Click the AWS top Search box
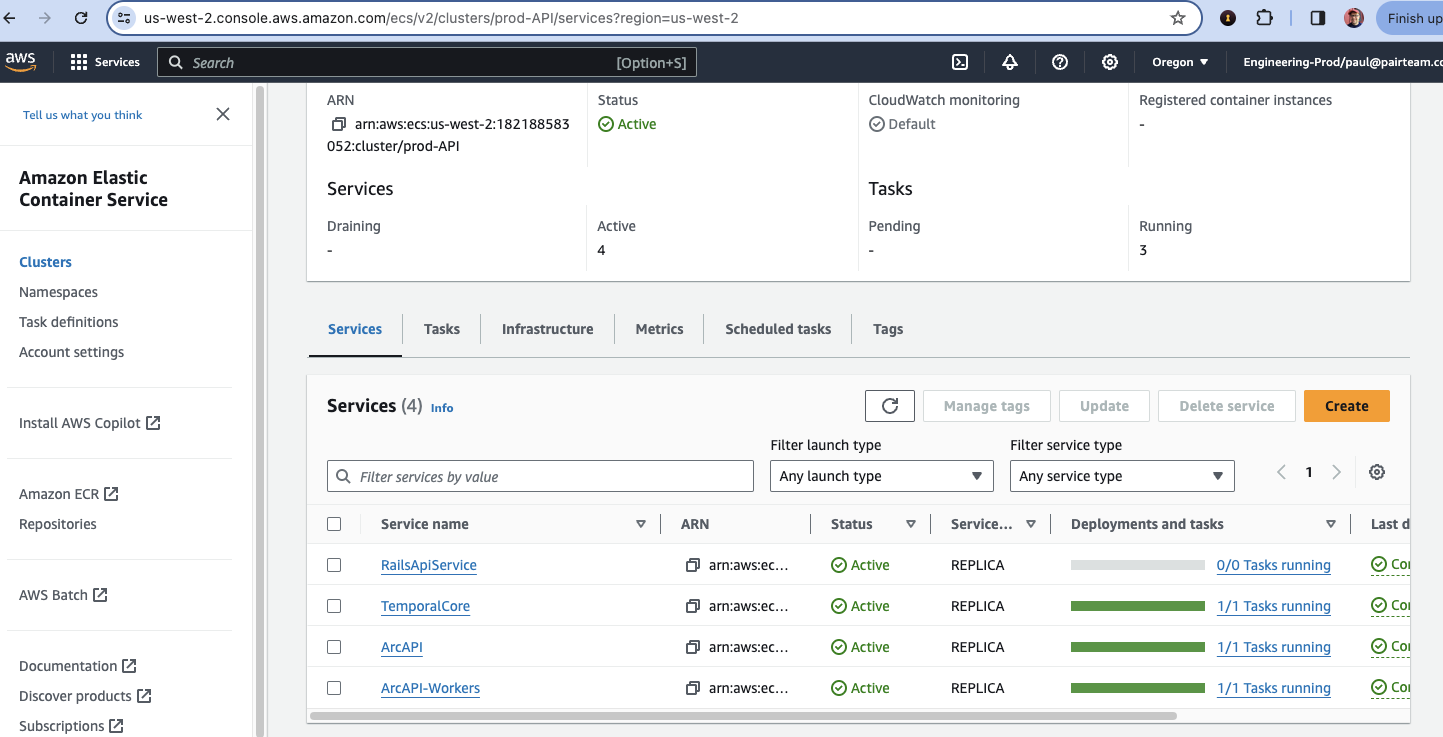The image size is (1443, 737). click(x=427, y=62)
